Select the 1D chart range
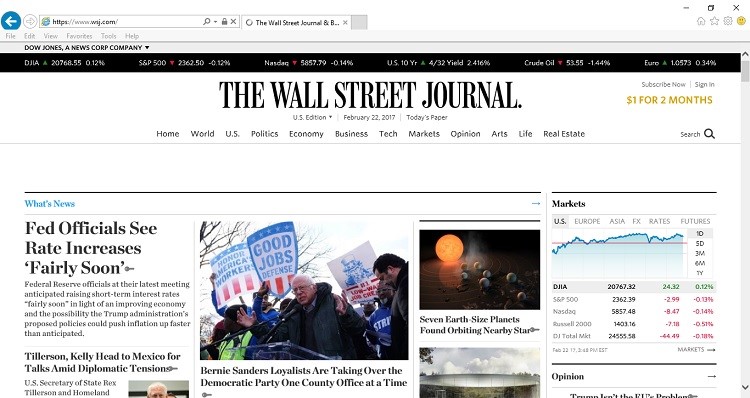The width and height of the screenshot is (750, 398). 700,233
